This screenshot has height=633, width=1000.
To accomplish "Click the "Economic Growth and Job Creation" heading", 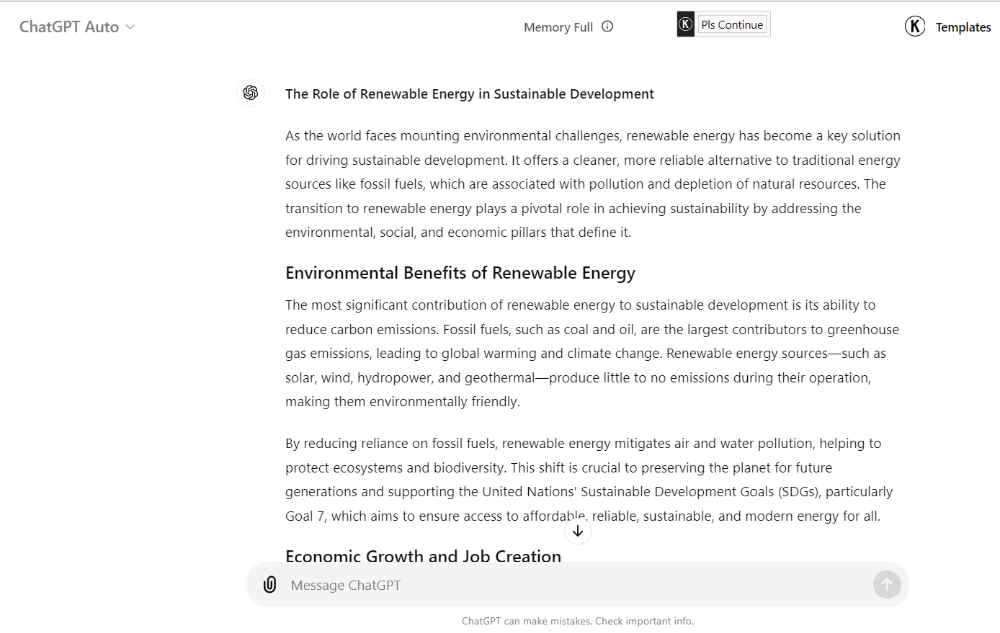I will coord(423,556).
